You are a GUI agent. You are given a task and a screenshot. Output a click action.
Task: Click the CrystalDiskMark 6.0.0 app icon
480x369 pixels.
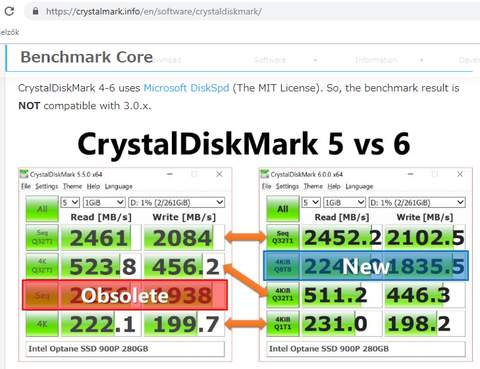pyautogui.click(x=264, y=174)
